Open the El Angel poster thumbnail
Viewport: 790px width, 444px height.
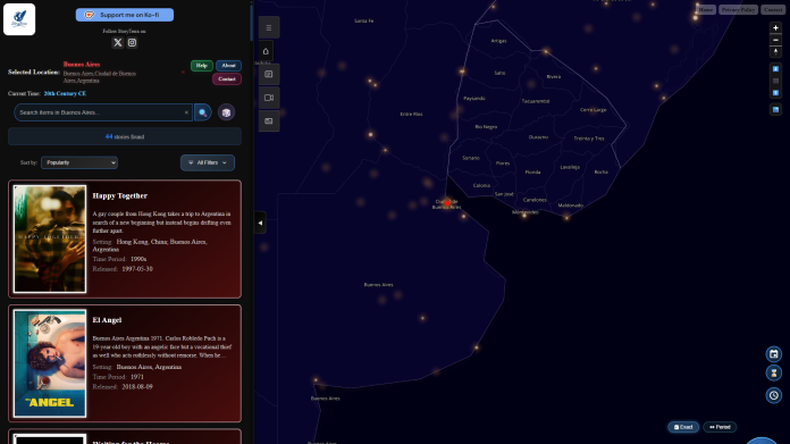[50, 363]
